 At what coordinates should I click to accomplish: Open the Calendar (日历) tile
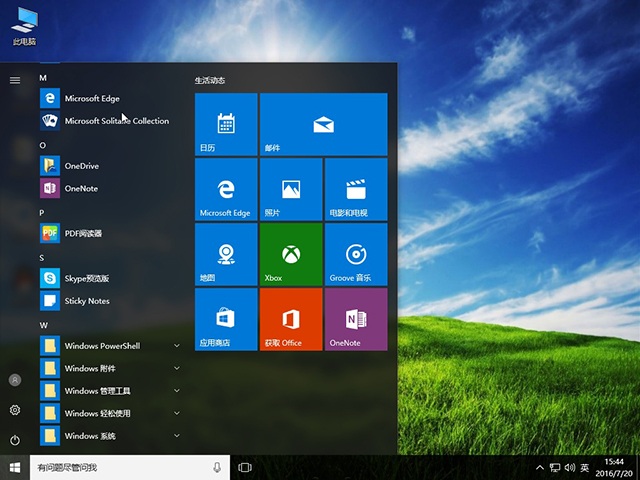(225, 124)
